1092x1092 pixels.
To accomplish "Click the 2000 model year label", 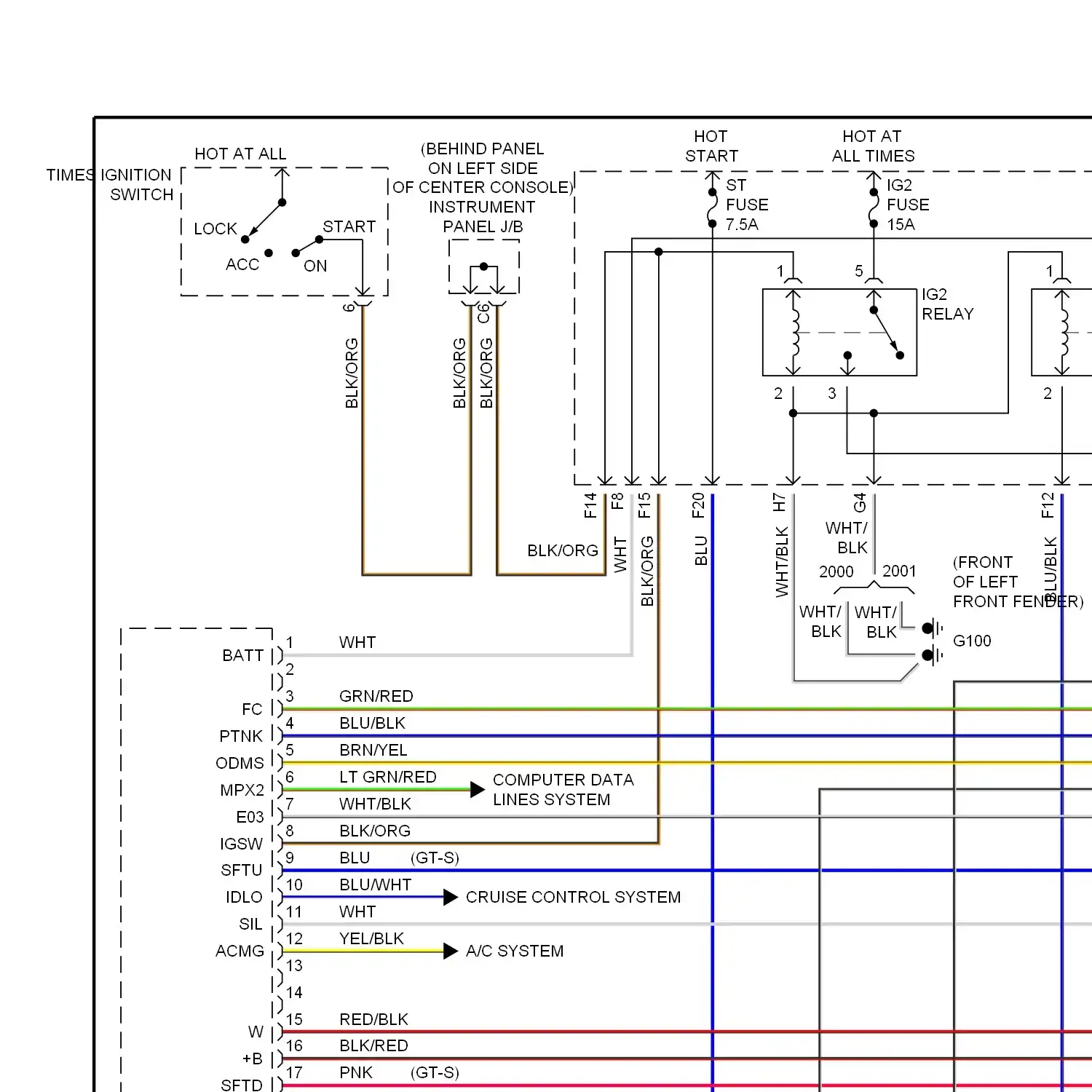I will [836, 571].
